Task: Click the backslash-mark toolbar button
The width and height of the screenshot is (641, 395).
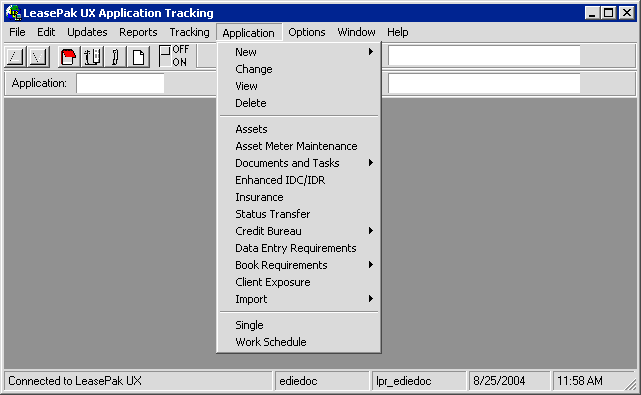Action: click(x=39, y=56)
